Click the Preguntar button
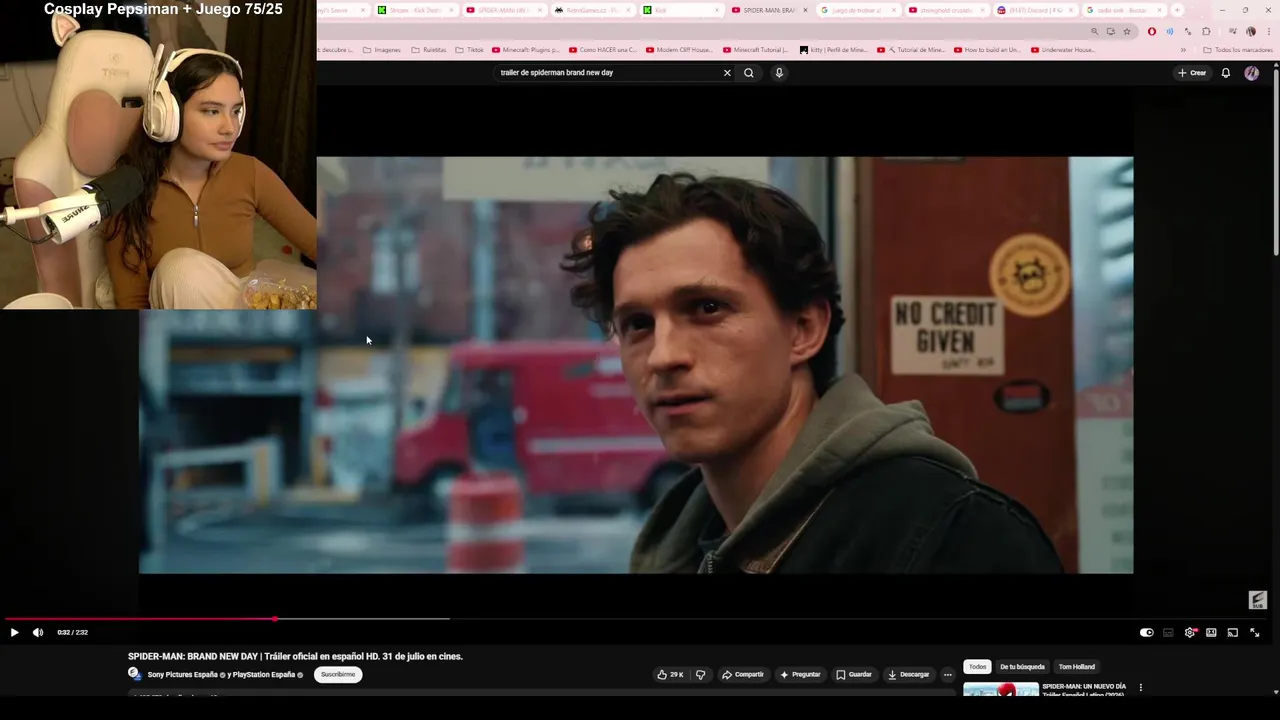 pyautogui.click(x=800, y=674)
